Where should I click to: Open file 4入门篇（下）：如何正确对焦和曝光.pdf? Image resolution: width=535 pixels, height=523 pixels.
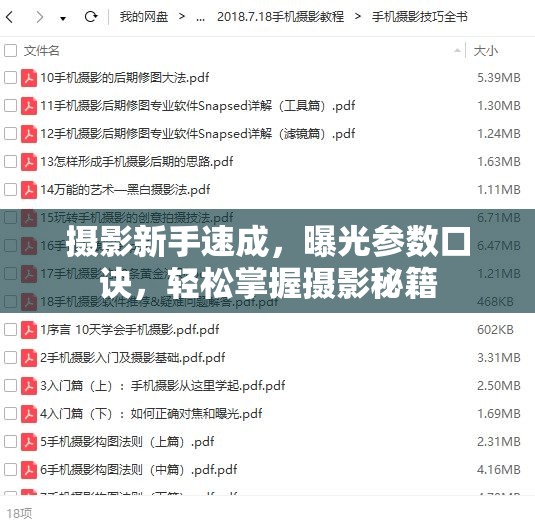151,414
